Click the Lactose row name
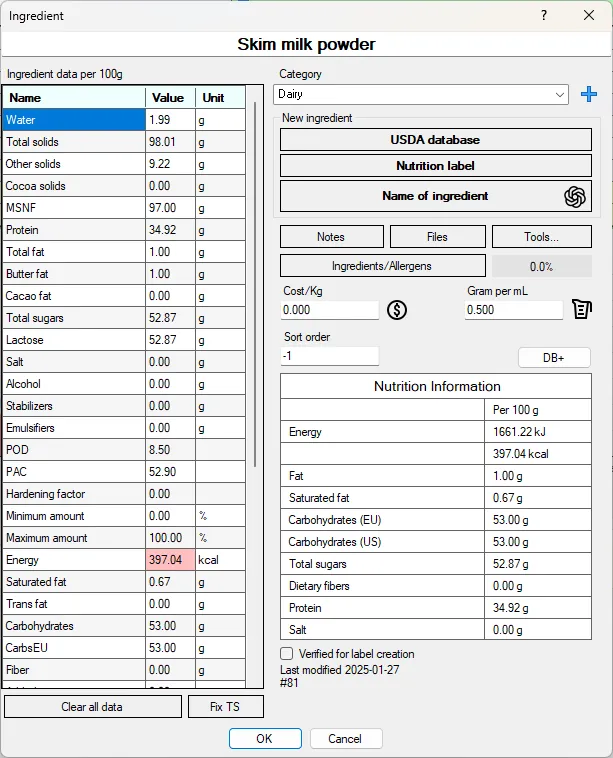This screenshot has height=758, width=613. [x=74, y=340]
